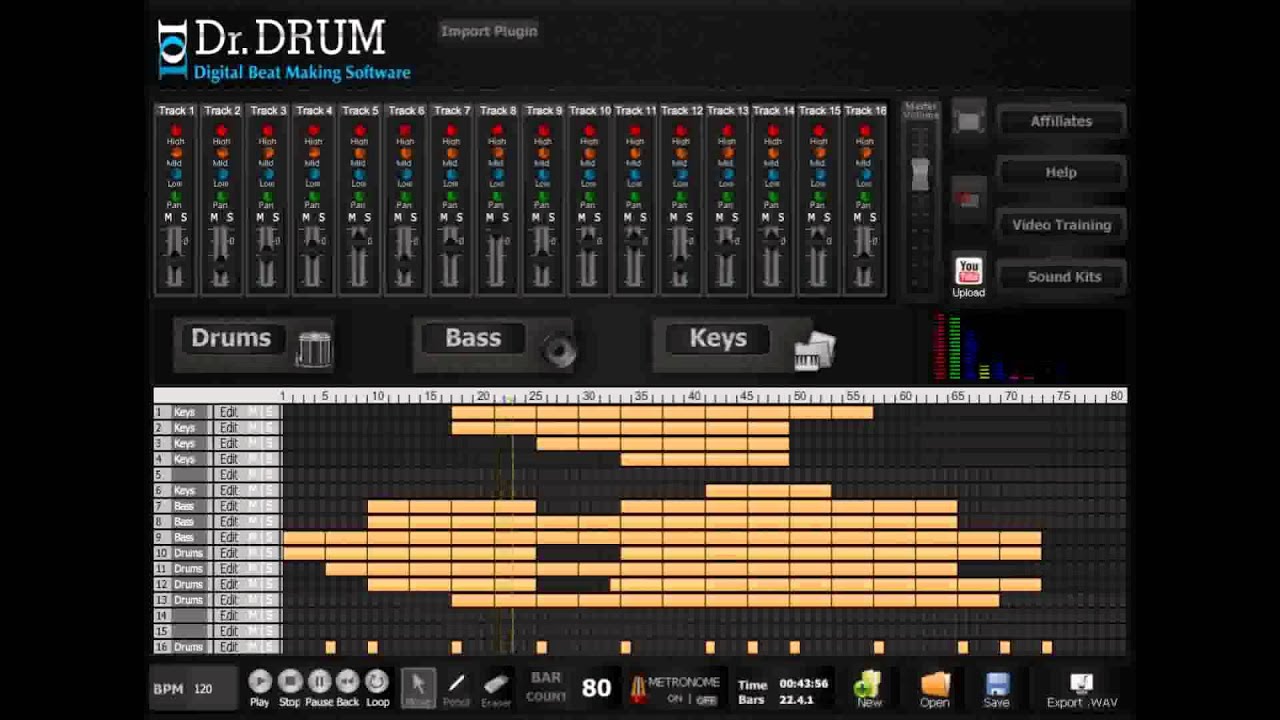Screen dimensions: 1280x720
Task: Turn the metronome ON
Action: (x=675, y=699)
